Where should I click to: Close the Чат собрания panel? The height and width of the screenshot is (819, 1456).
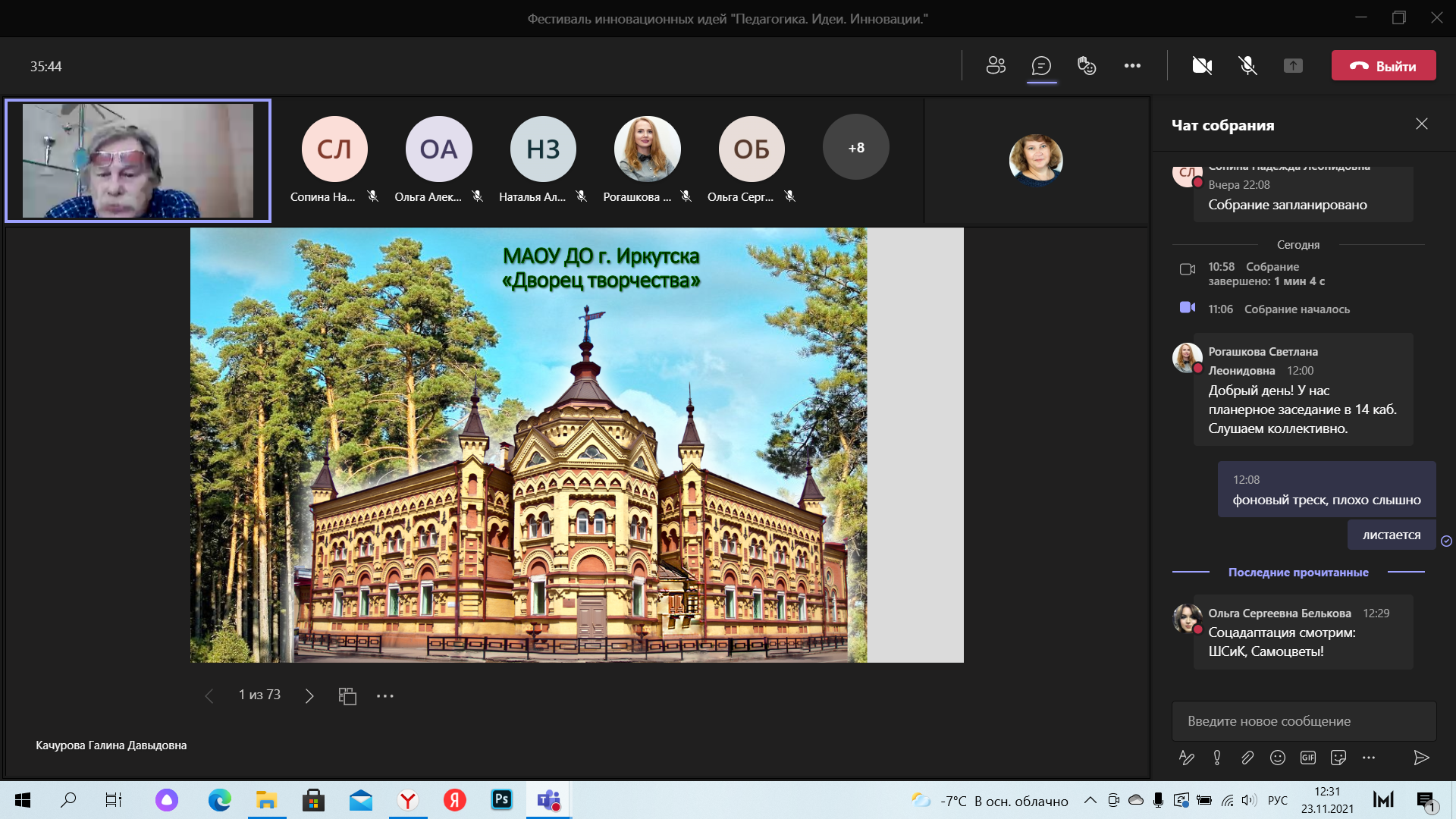(x=1421, y=124)
